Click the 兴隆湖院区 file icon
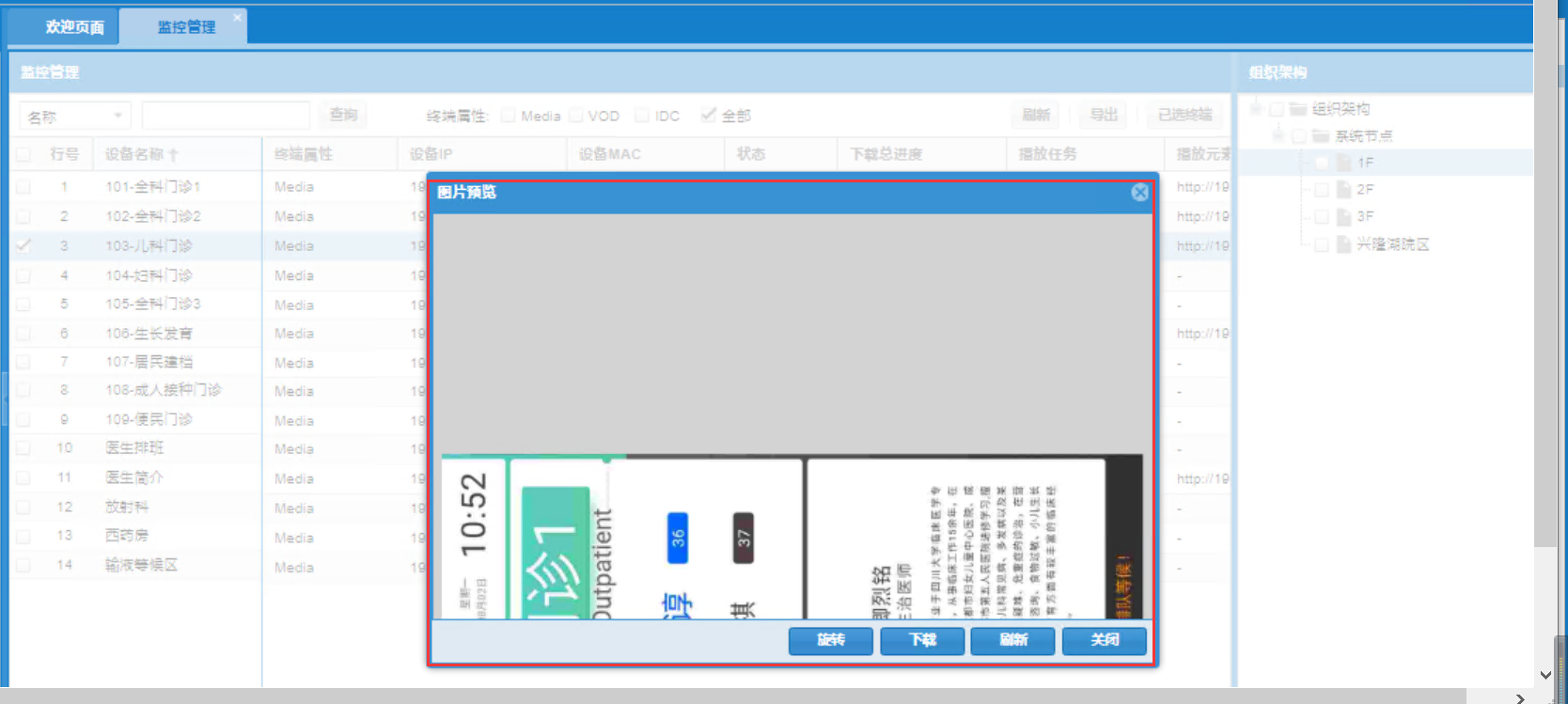This screenshot has width=1568, height=704. click(1344, 244)
